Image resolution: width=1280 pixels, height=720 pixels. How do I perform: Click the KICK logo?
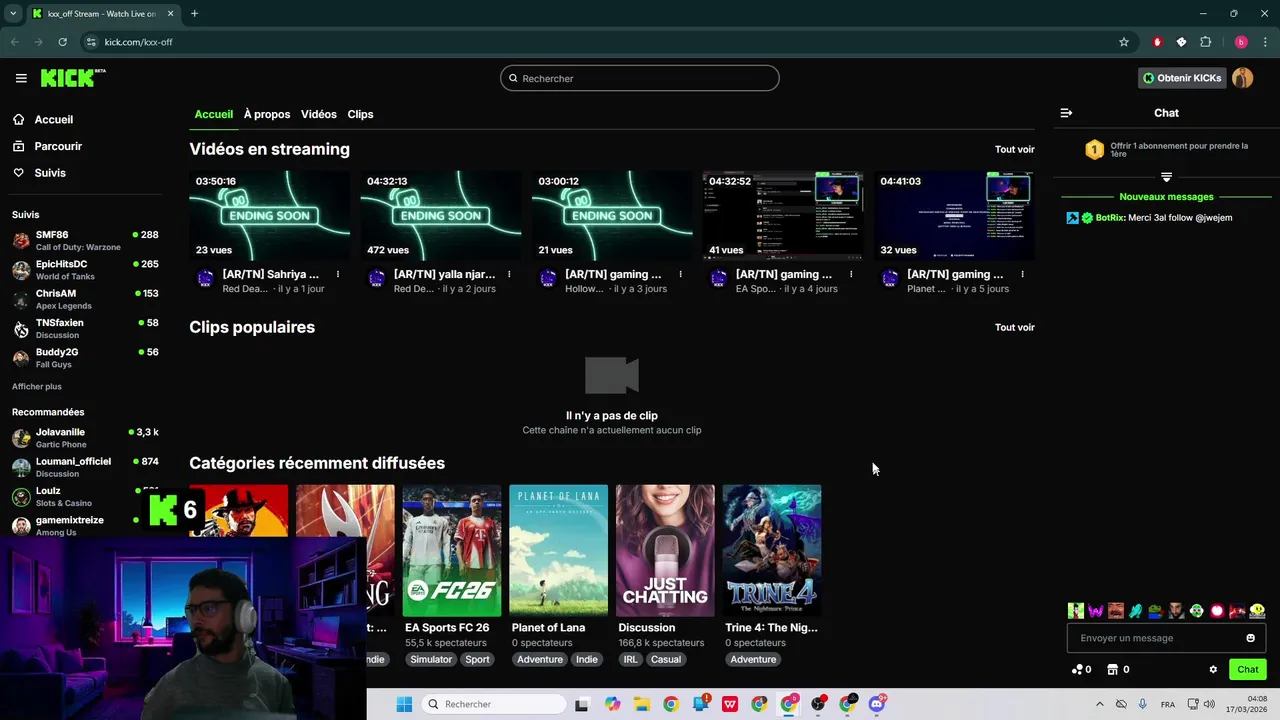pos(72,78)
